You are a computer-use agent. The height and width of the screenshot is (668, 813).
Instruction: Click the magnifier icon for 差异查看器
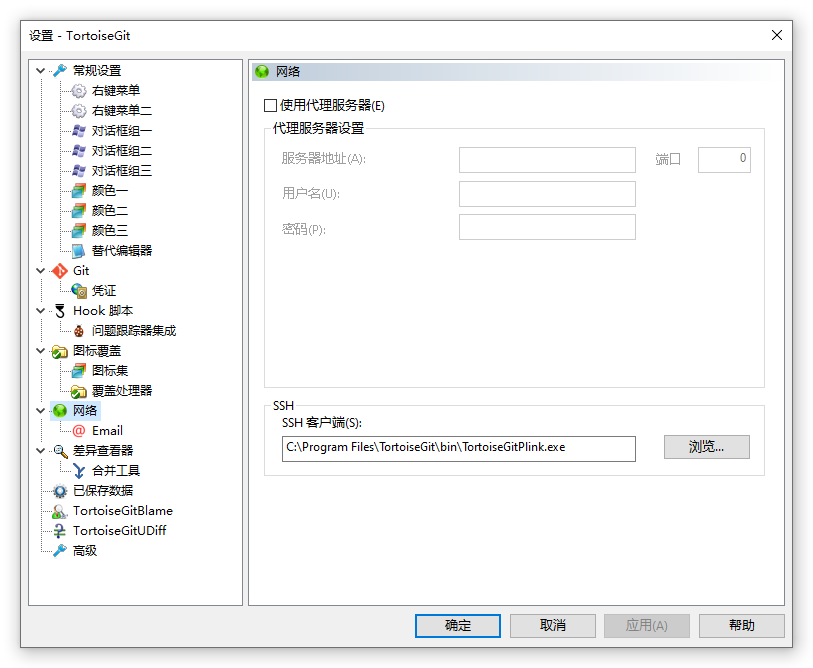[60, 451]
